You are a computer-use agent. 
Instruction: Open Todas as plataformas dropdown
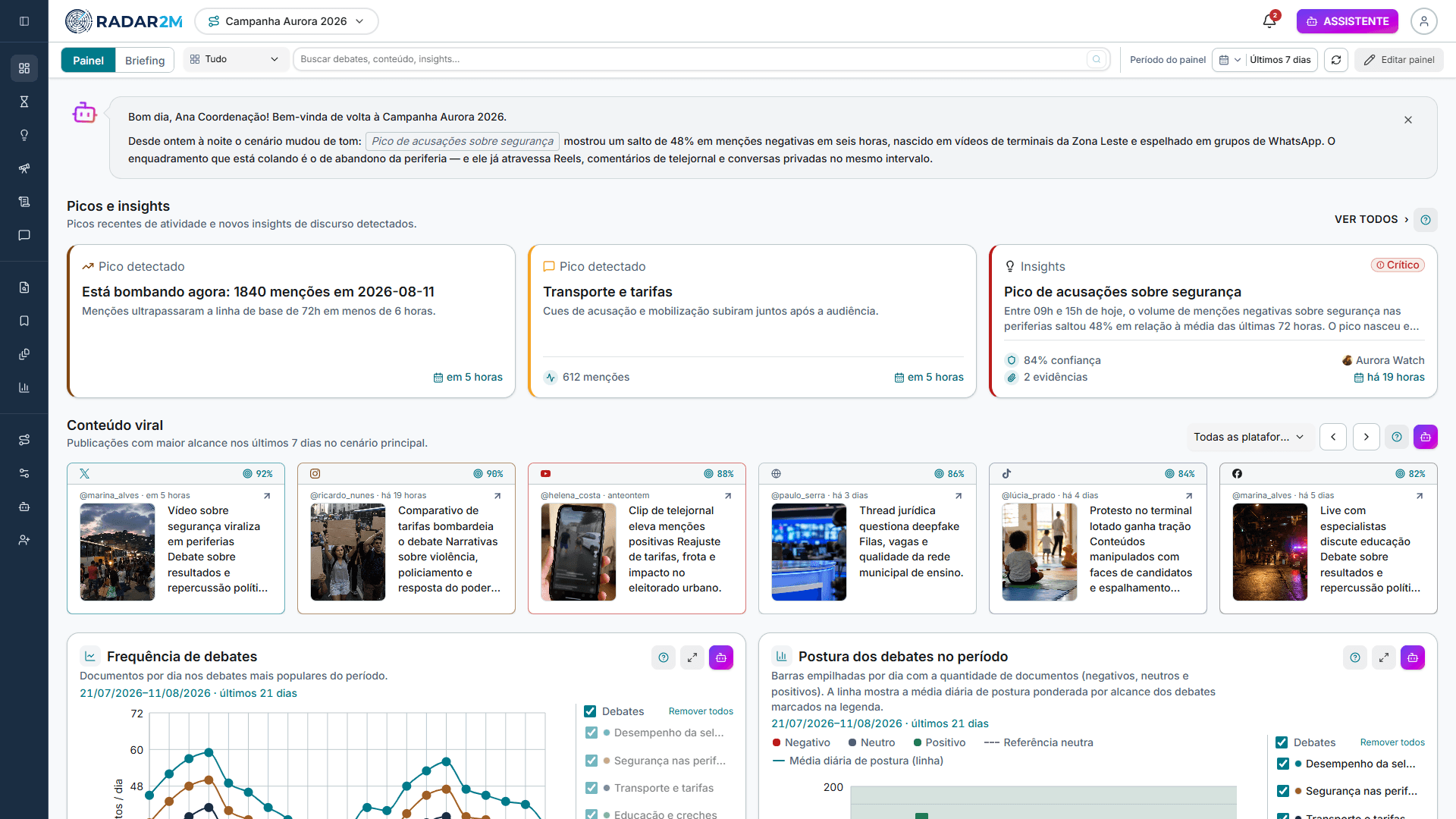coord(1249,437)
